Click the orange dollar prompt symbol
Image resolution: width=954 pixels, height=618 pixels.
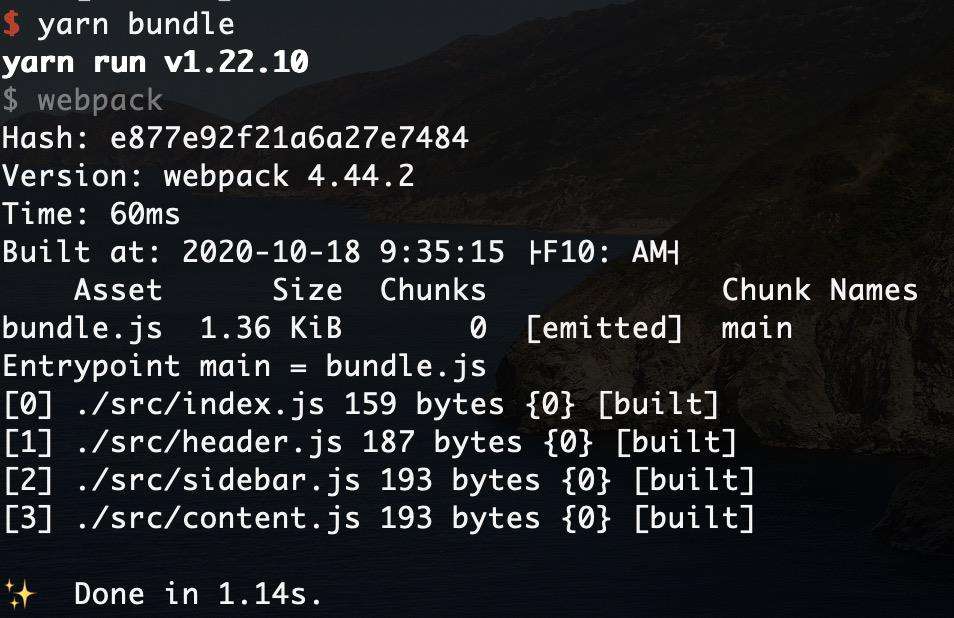11,24
